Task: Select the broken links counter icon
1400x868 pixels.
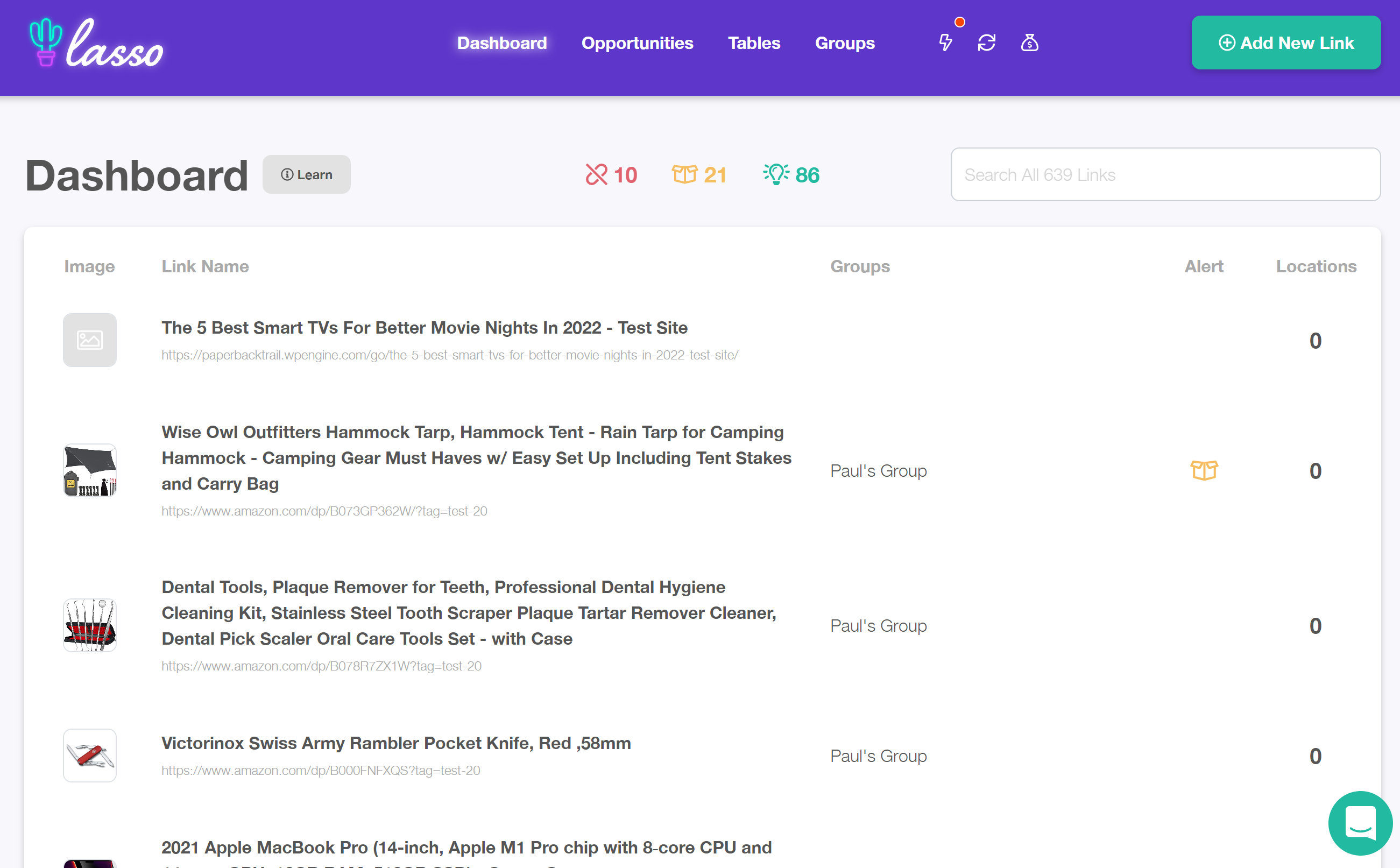Action: click(x=598, y=174)
